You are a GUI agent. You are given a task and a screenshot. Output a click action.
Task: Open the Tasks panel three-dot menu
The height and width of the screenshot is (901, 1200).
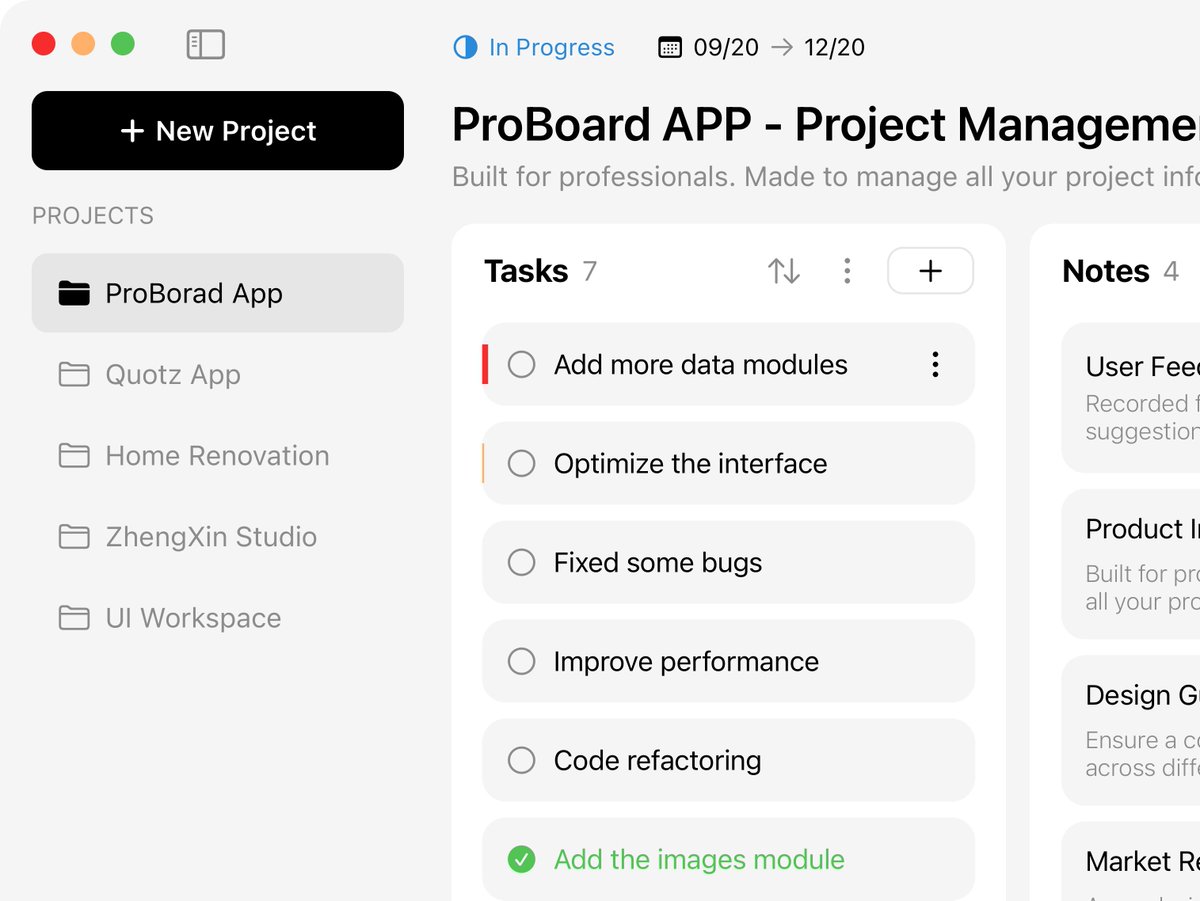847,271
